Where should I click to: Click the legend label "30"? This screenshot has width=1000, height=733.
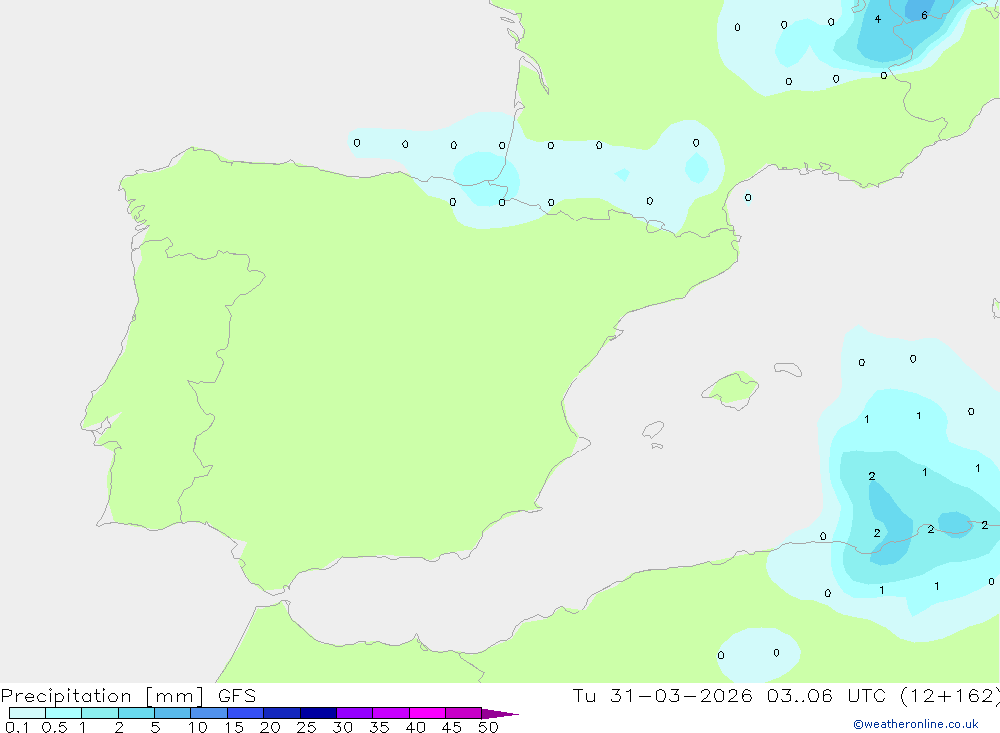pos(343,727)
